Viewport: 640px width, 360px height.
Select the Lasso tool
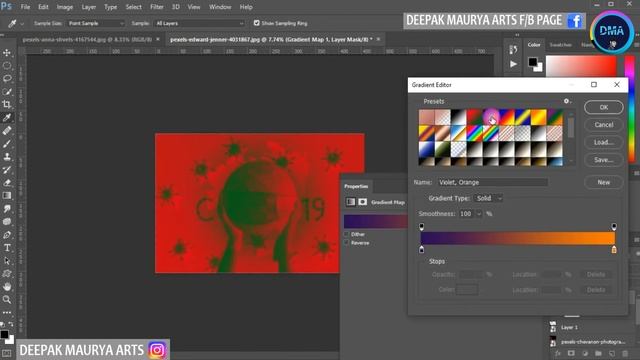[x=7, y=78]
